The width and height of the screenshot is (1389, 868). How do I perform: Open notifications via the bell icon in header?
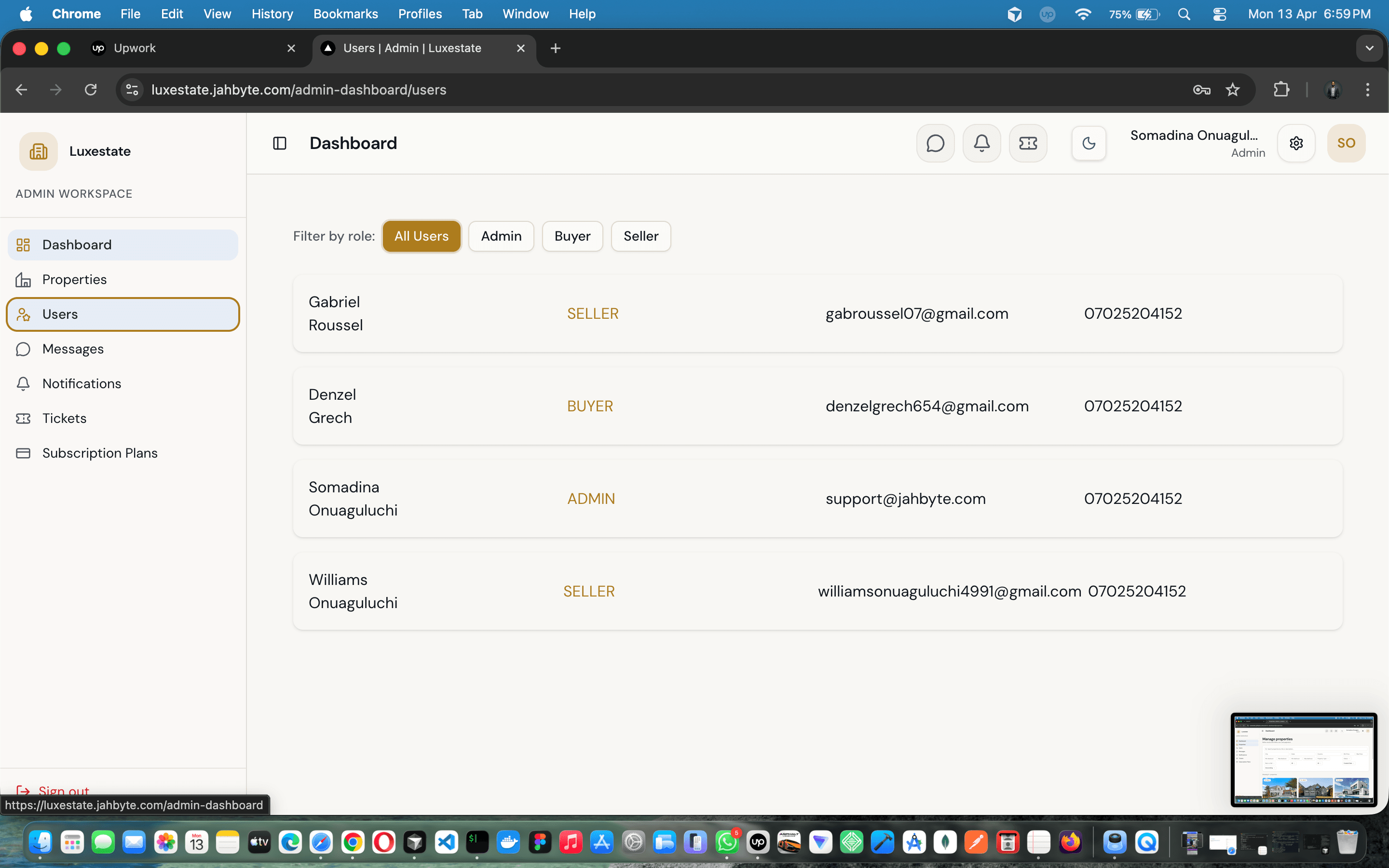pyautogui.click(x=981, y=143)
